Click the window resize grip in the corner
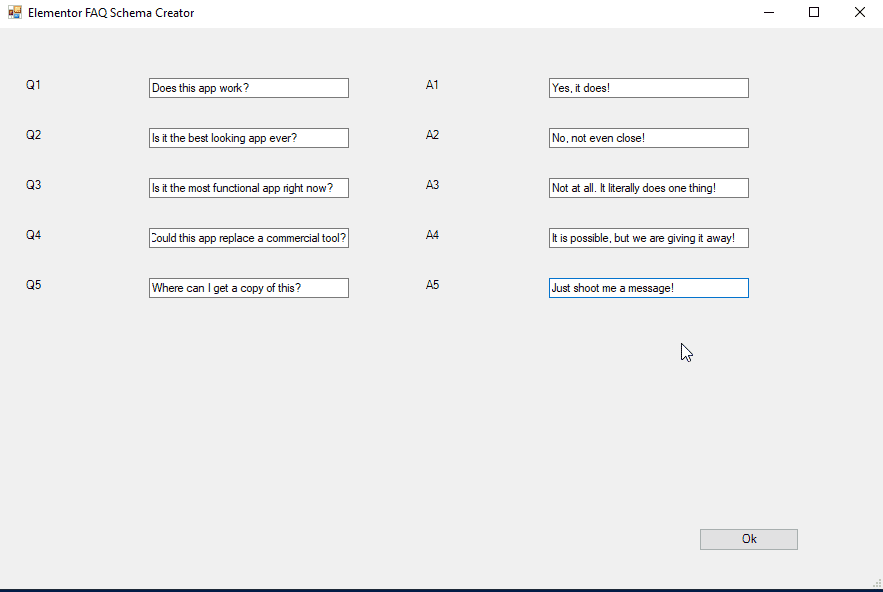 [x=877, y=583]
